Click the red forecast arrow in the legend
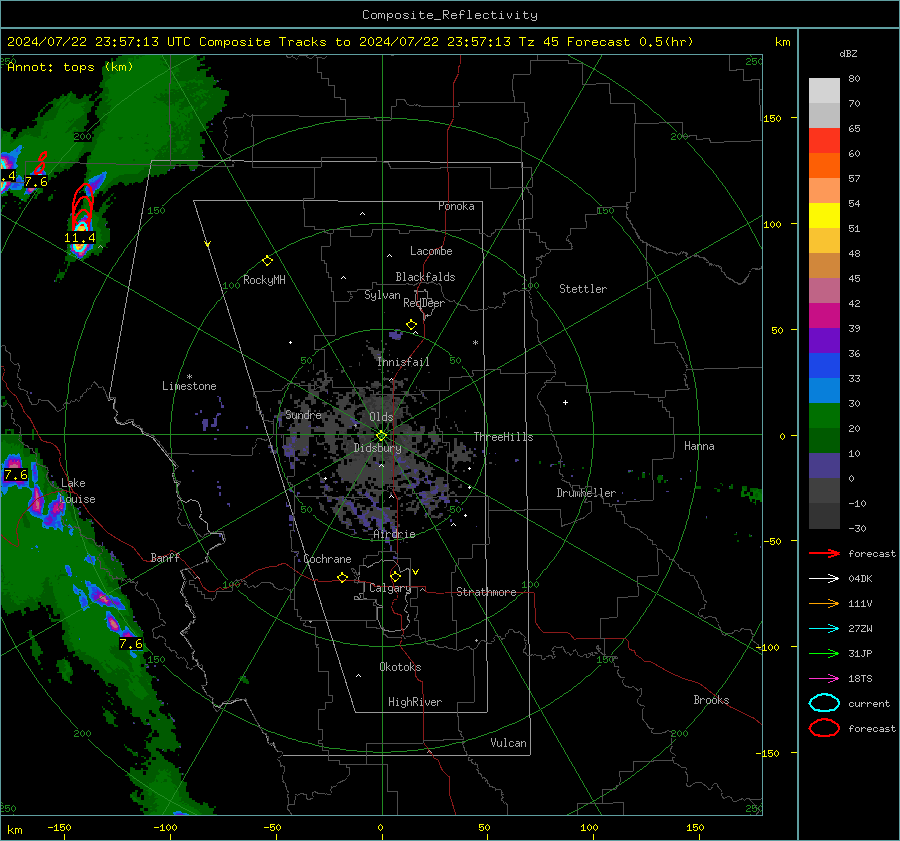 [824, 553]
